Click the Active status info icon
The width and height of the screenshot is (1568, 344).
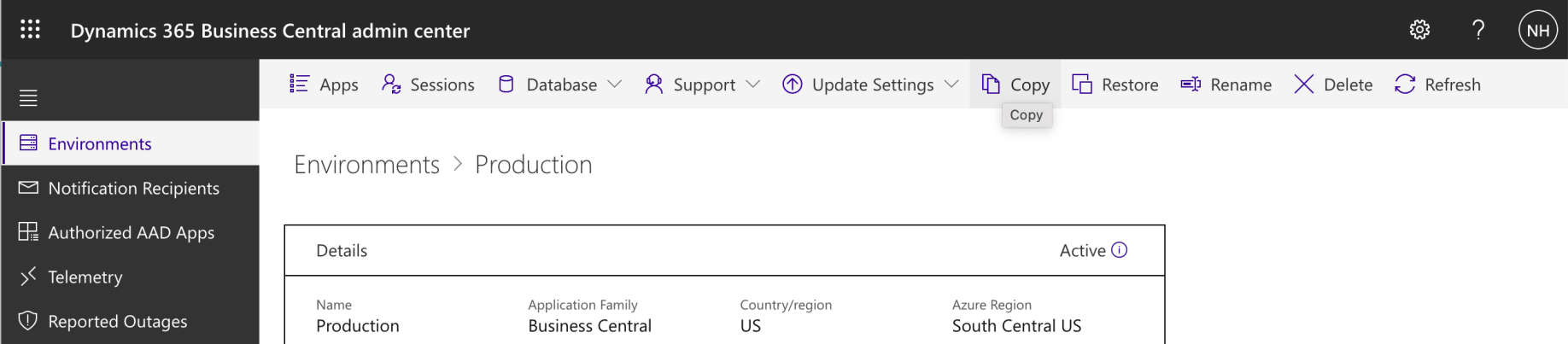point(1119,250)
